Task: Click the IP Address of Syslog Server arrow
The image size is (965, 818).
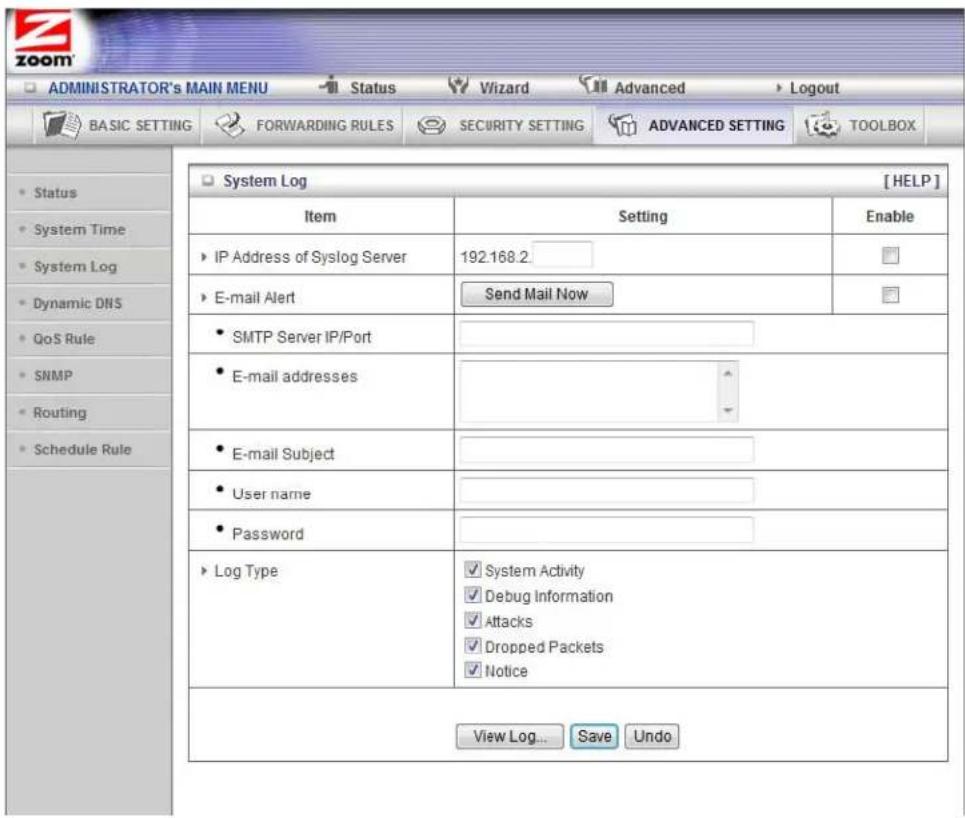Action: click(x=204, y=257)
